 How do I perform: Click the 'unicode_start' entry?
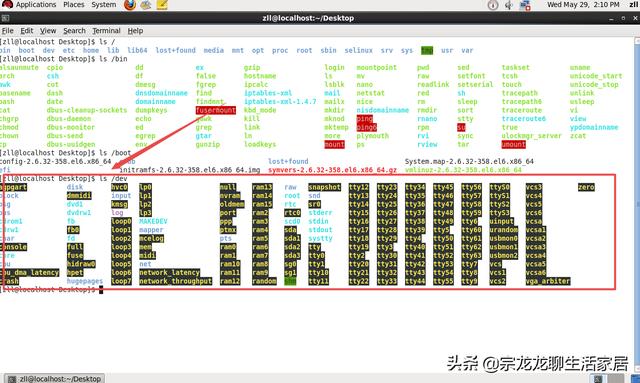click(596, 76)
